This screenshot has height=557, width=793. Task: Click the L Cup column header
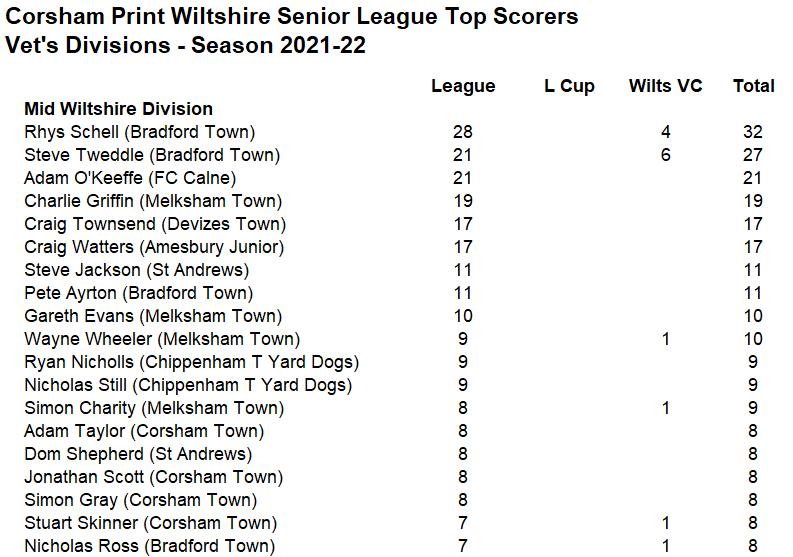tap(569, 87)
